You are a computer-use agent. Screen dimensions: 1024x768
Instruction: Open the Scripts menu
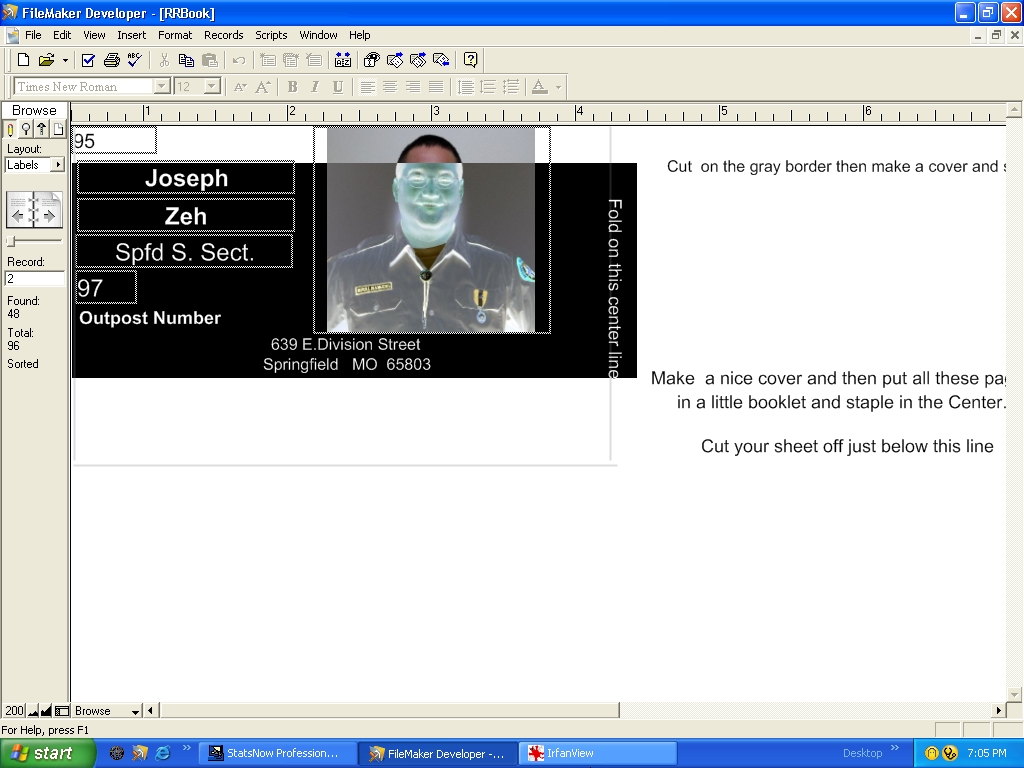coord(271,35)
